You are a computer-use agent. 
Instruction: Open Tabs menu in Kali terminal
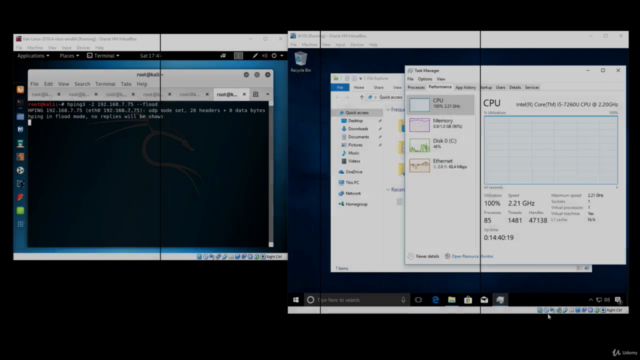(126, 84)
